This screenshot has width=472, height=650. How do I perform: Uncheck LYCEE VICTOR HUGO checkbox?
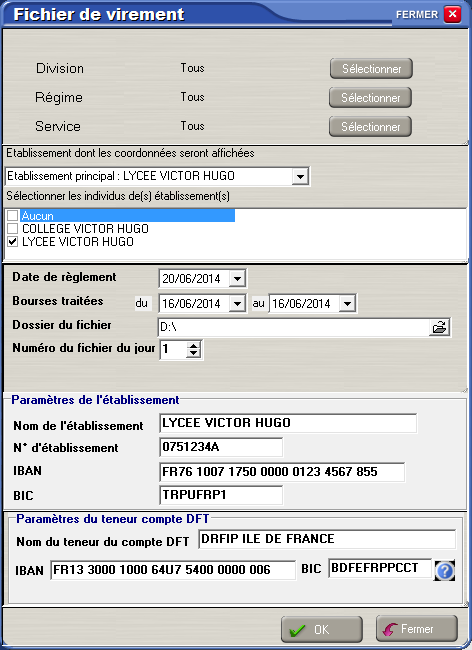pyautogui.click(x=12, y=242)
